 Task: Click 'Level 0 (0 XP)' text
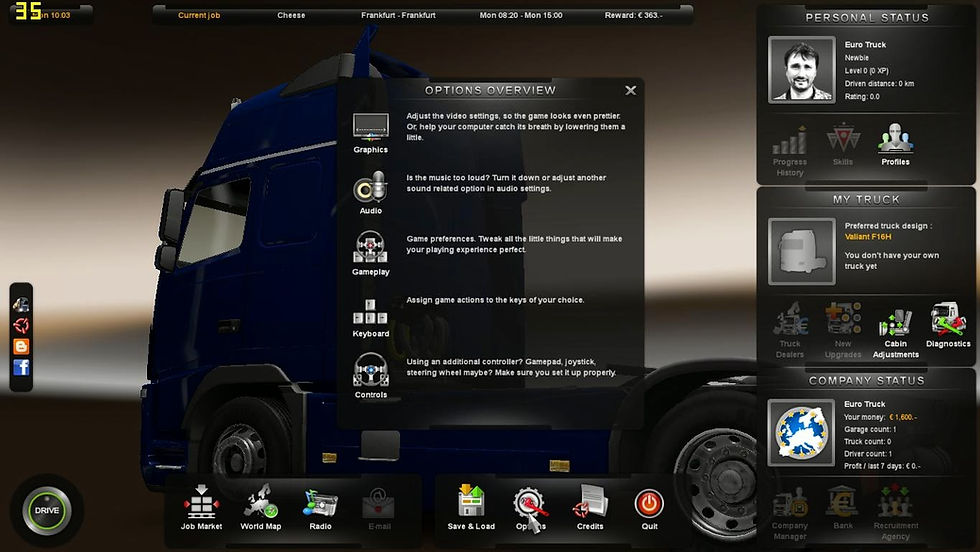pos(866,71)
